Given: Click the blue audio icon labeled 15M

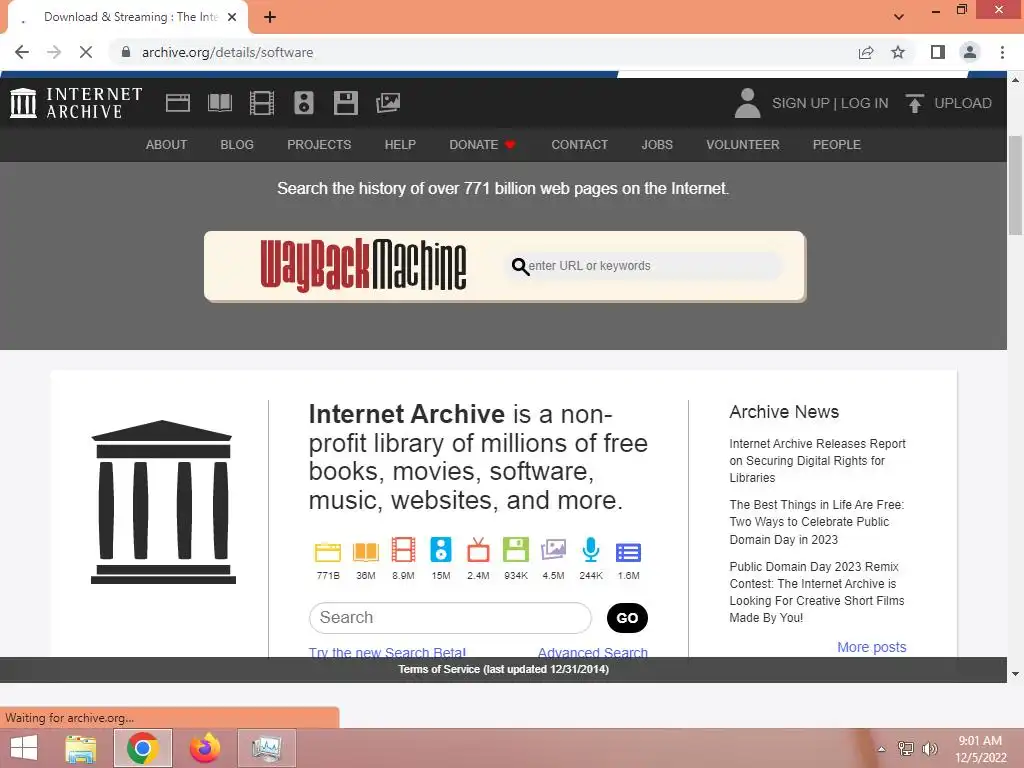Looking at the screenshot, I should 441,550.
